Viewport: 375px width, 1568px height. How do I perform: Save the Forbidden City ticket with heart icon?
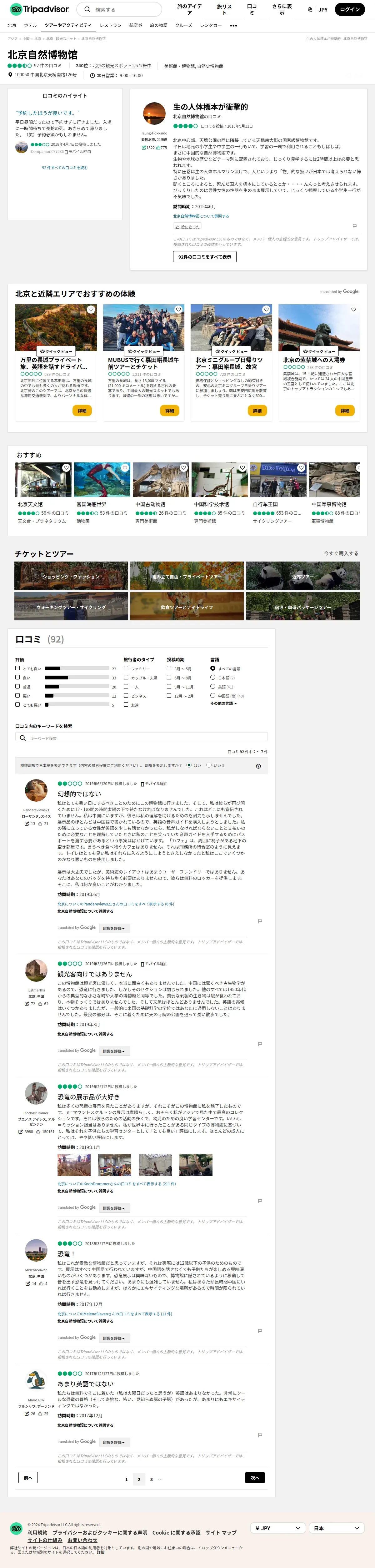354,309
